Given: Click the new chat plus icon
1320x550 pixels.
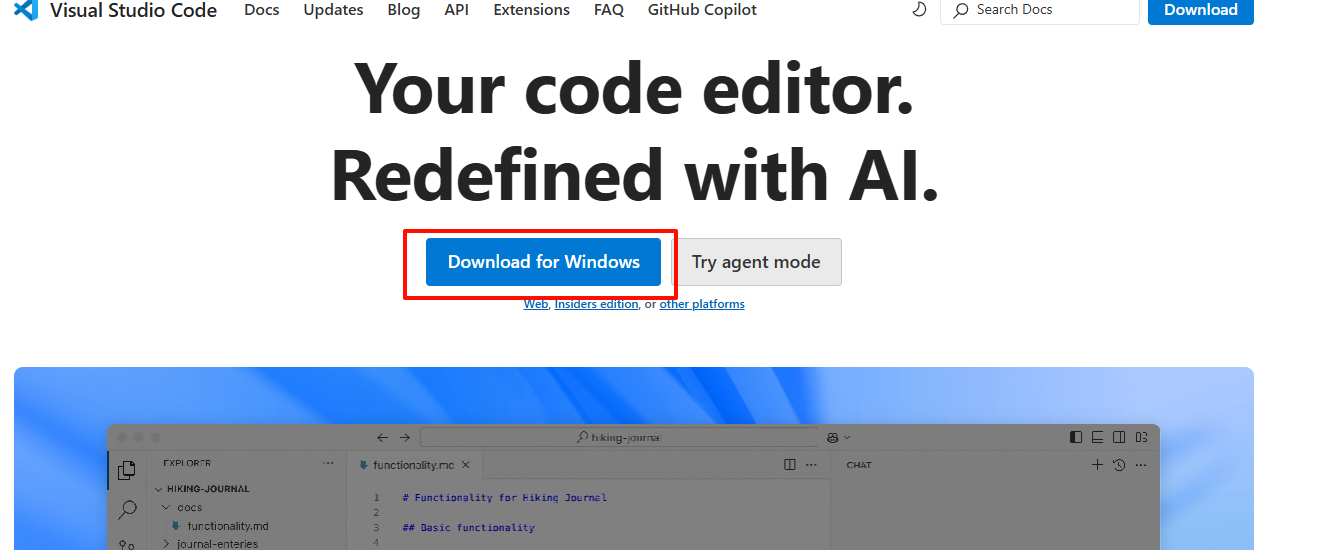Looking at the screenshot, I should (1097, 465).
